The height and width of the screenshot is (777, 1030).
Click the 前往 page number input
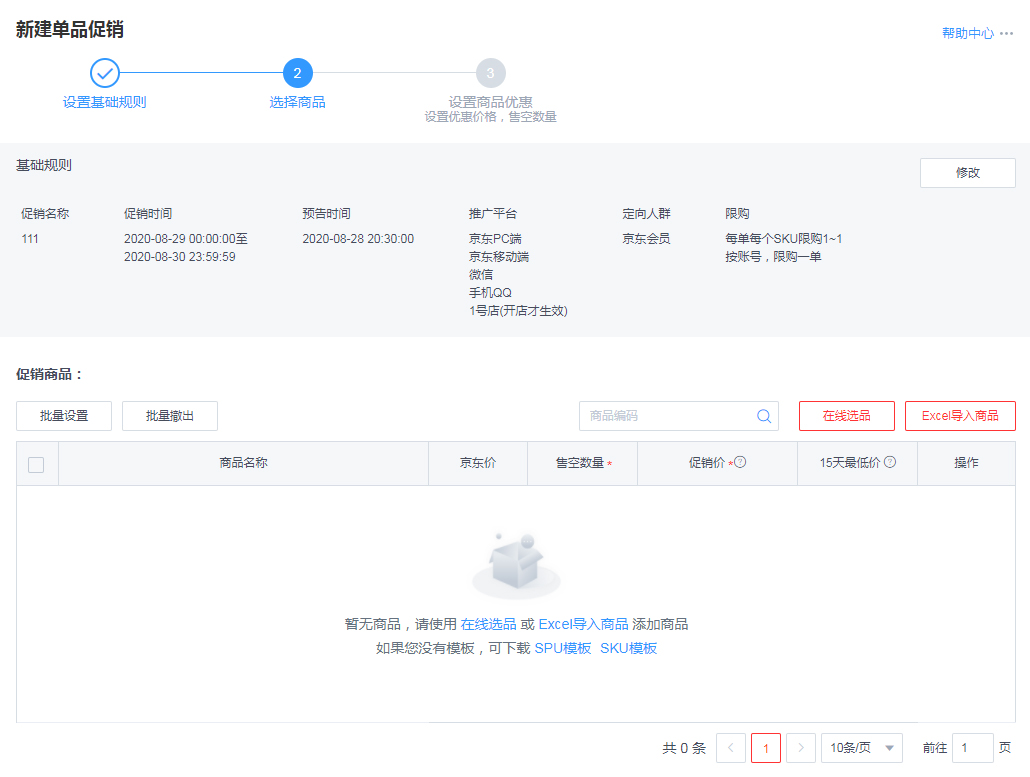[969, 747]
